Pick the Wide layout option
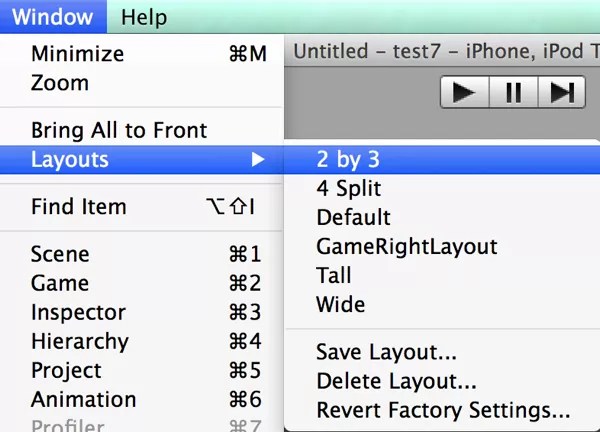 click(340, 304)
